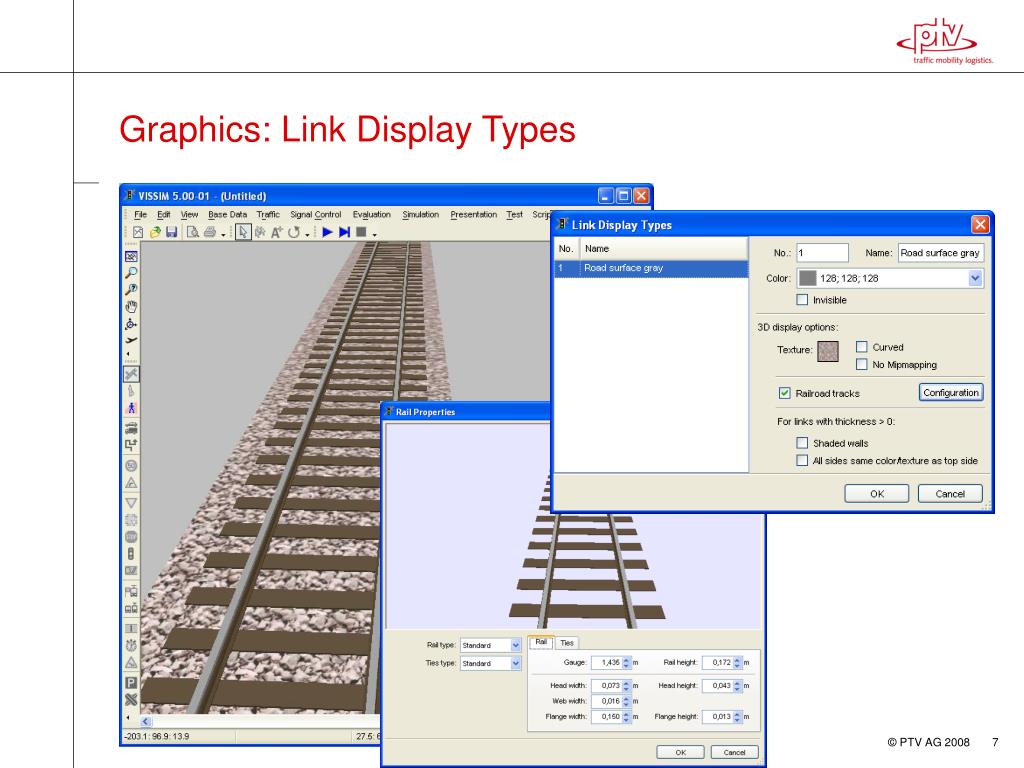Image resolution: width=1024 pixels, height=768 pixels.
Task: Click the Open file folder icon
Action: point(155,233)
